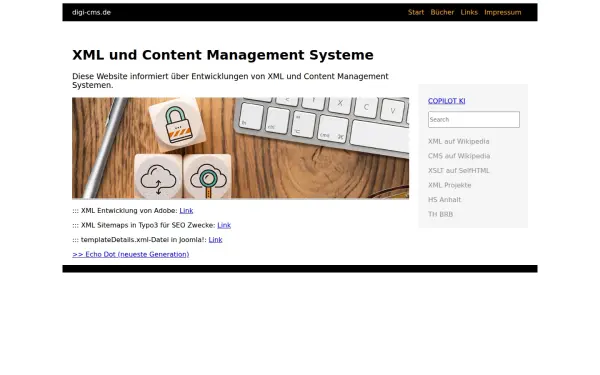The width and height of the screenshot is (600, 375).
Task: Click the intro text 'Diese Website informiert'
Action: point(230,81)
